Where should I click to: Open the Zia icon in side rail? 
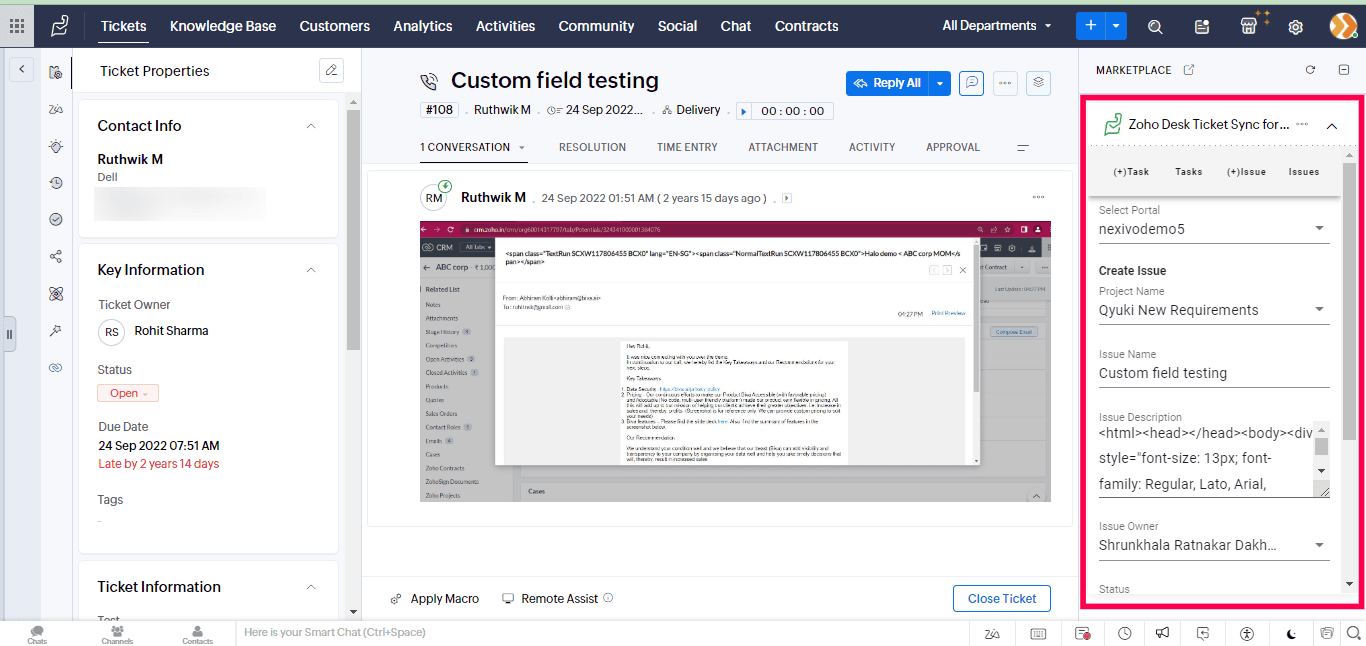56,109
